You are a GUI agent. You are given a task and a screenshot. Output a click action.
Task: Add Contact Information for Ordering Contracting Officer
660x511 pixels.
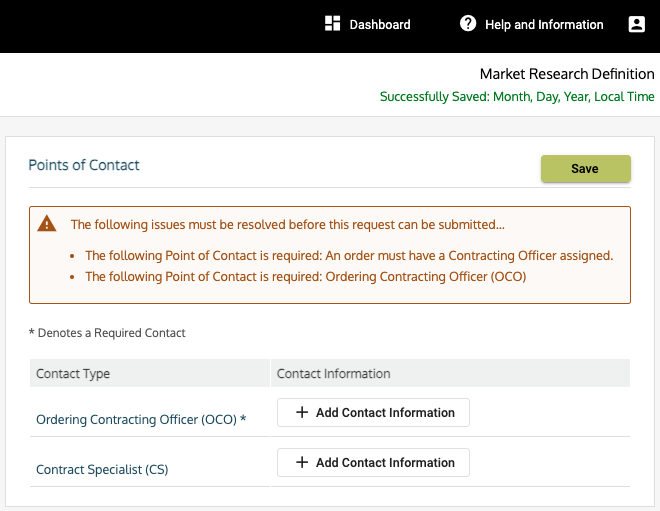tap(373, 413)
